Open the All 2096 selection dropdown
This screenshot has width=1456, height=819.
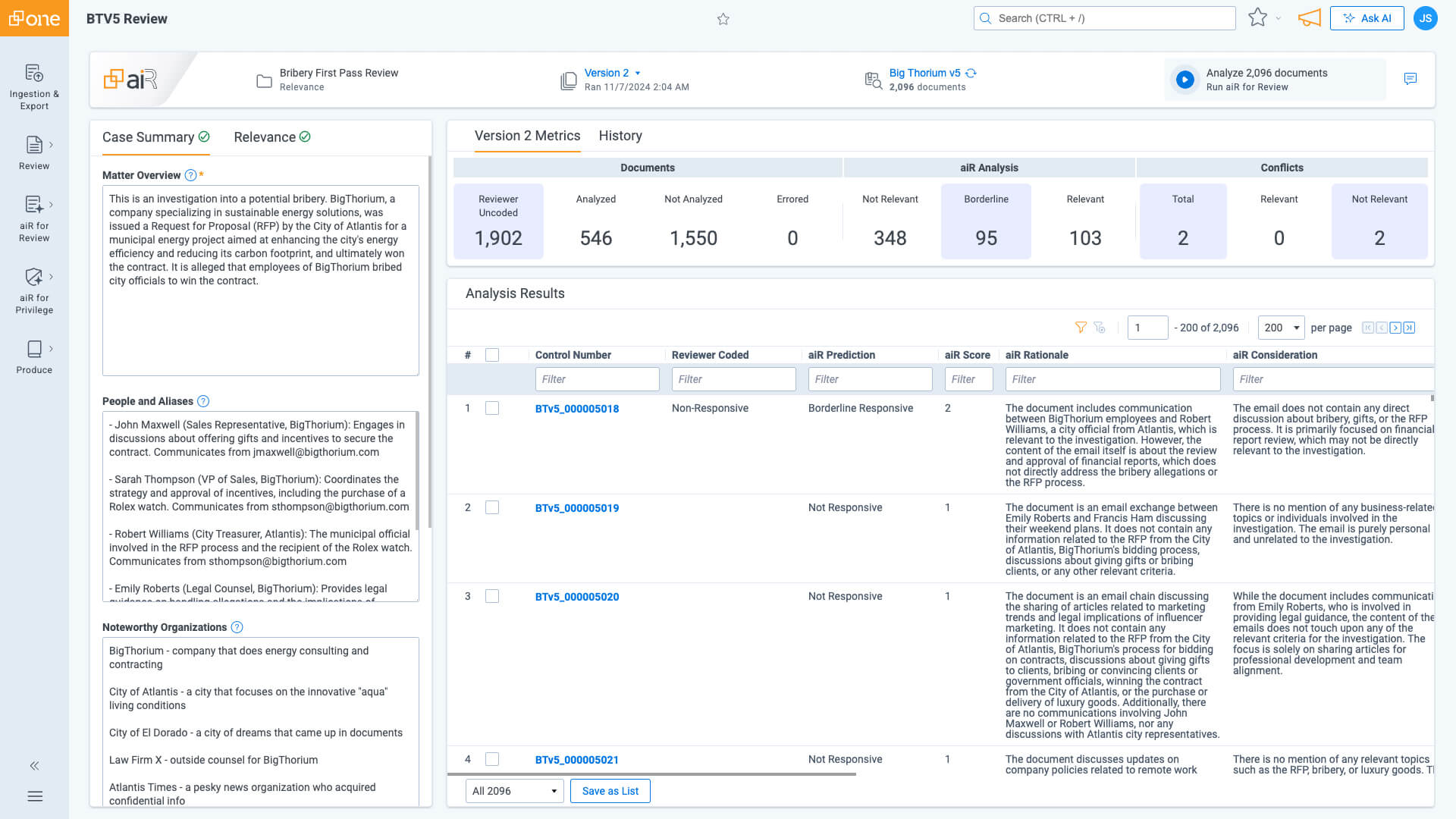pyautogui.click(x=514, y=791)
